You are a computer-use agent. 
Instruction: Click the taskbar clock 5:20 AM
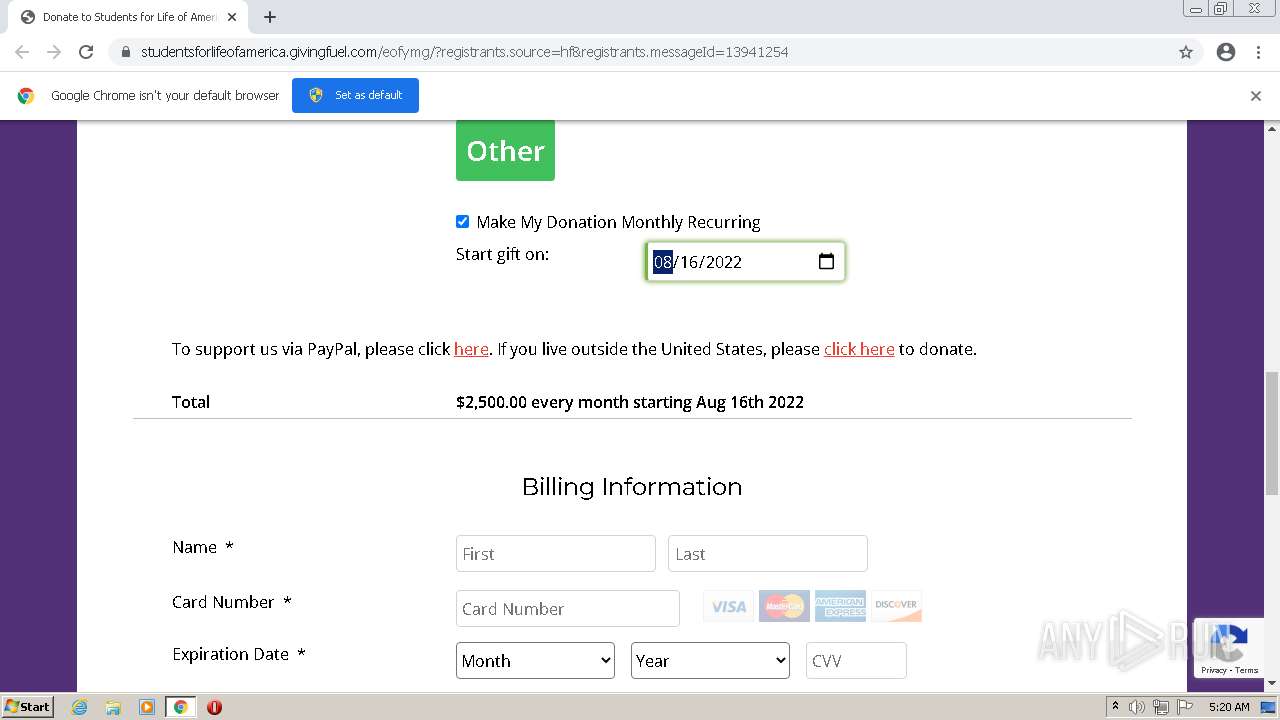coord(1229,707)
